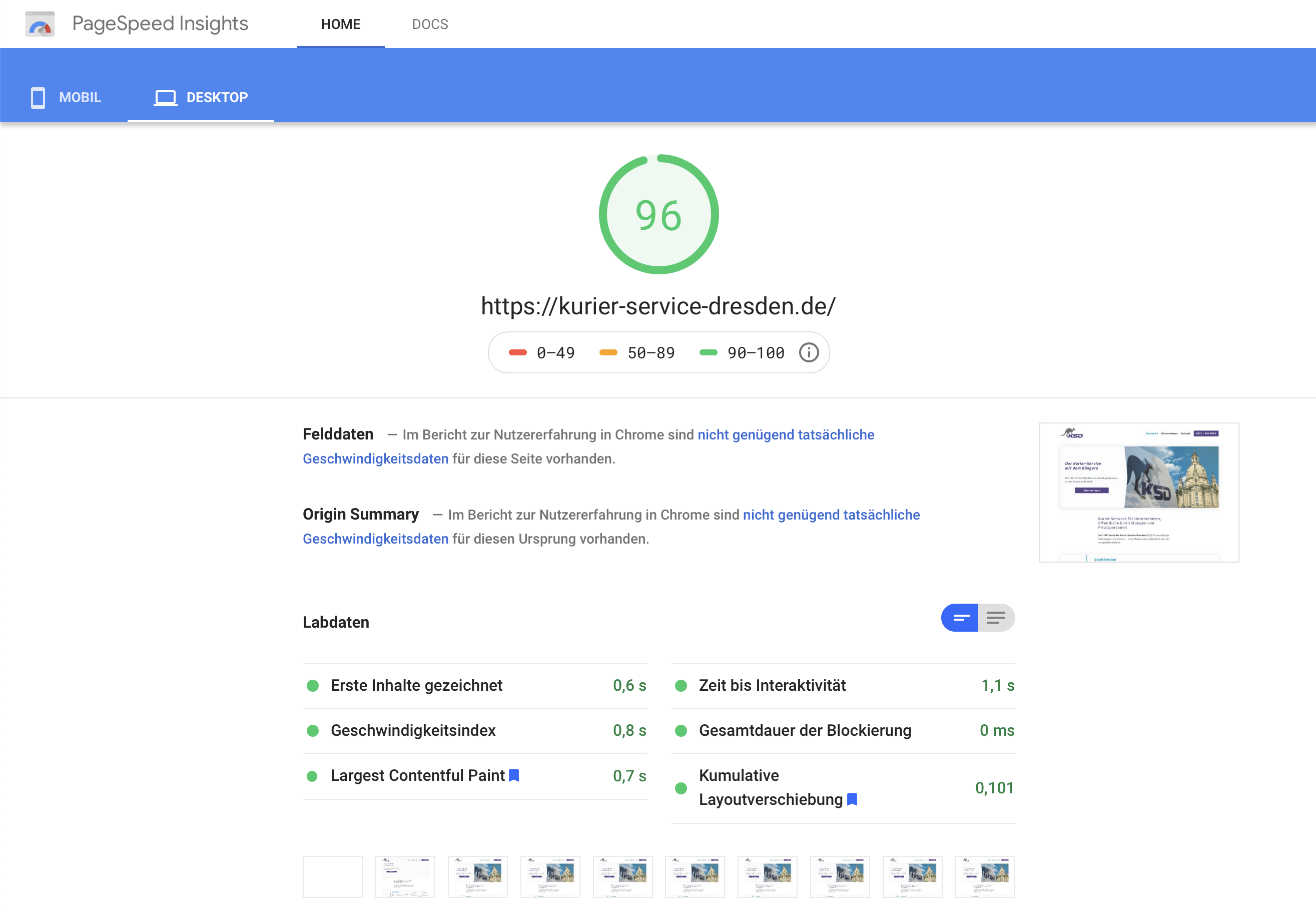This screenshot has width=1316, height=914.
Task: Click the bookmark icon next to Largest Contentful Paint
Action: point(514,775)
